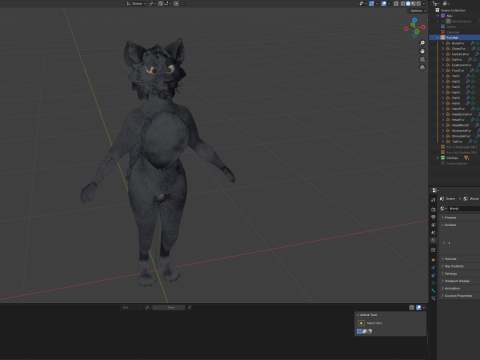This screenshot has width=480, height=360.
Task: Select the MustacheFur object in outliner
Action: (x=461, y=130)
